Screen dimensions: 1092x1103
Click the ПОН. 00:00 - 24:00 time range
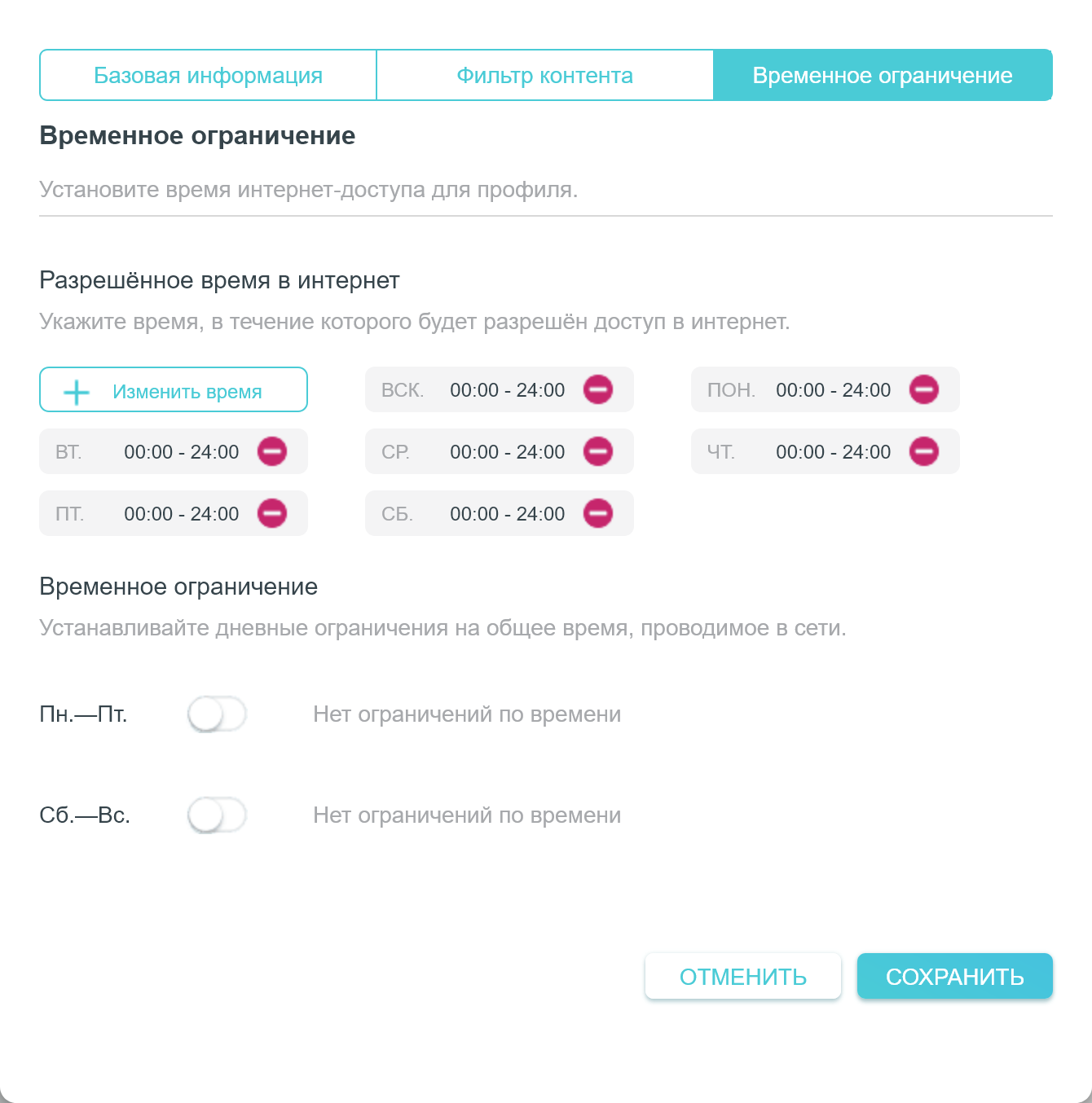click(833, 390)
